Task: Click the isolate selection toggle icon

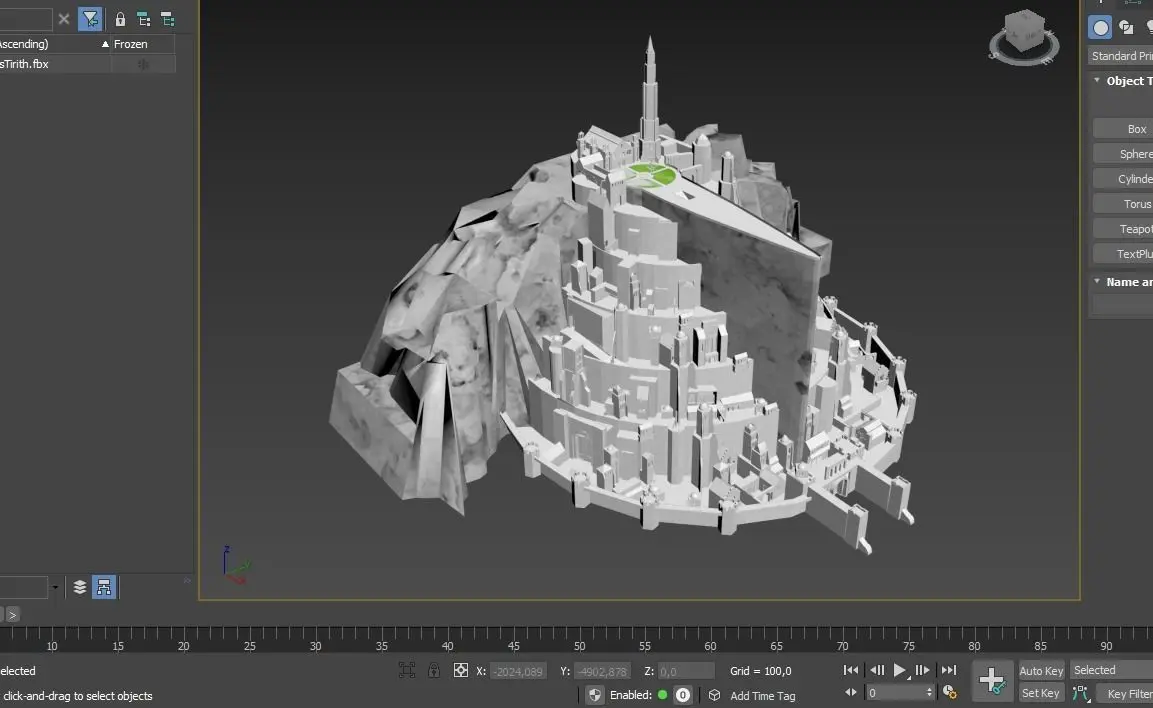Action: click(407, 670)
